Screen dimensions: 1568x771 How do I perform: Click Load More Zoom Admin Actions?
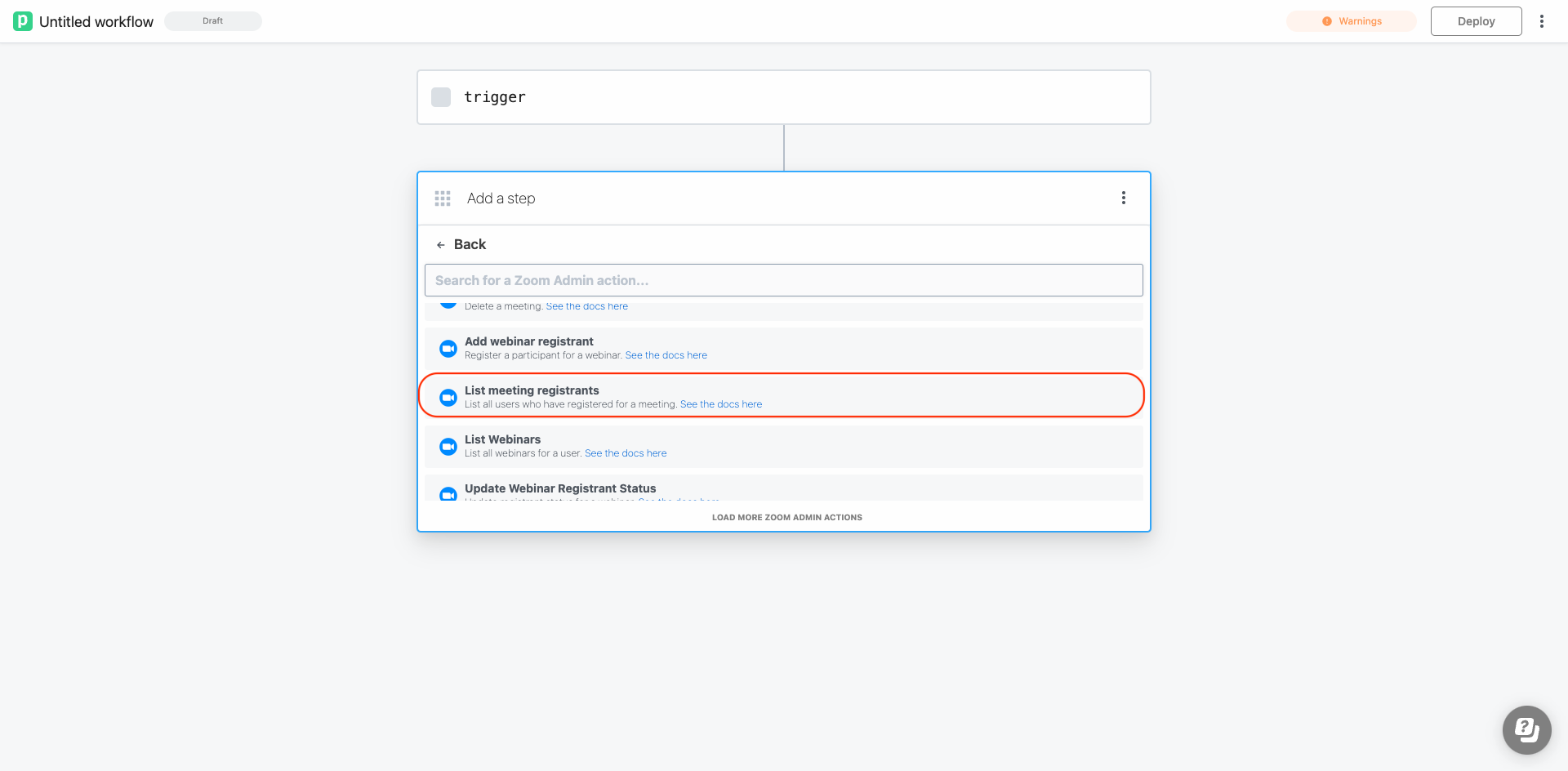click(786, 516)
